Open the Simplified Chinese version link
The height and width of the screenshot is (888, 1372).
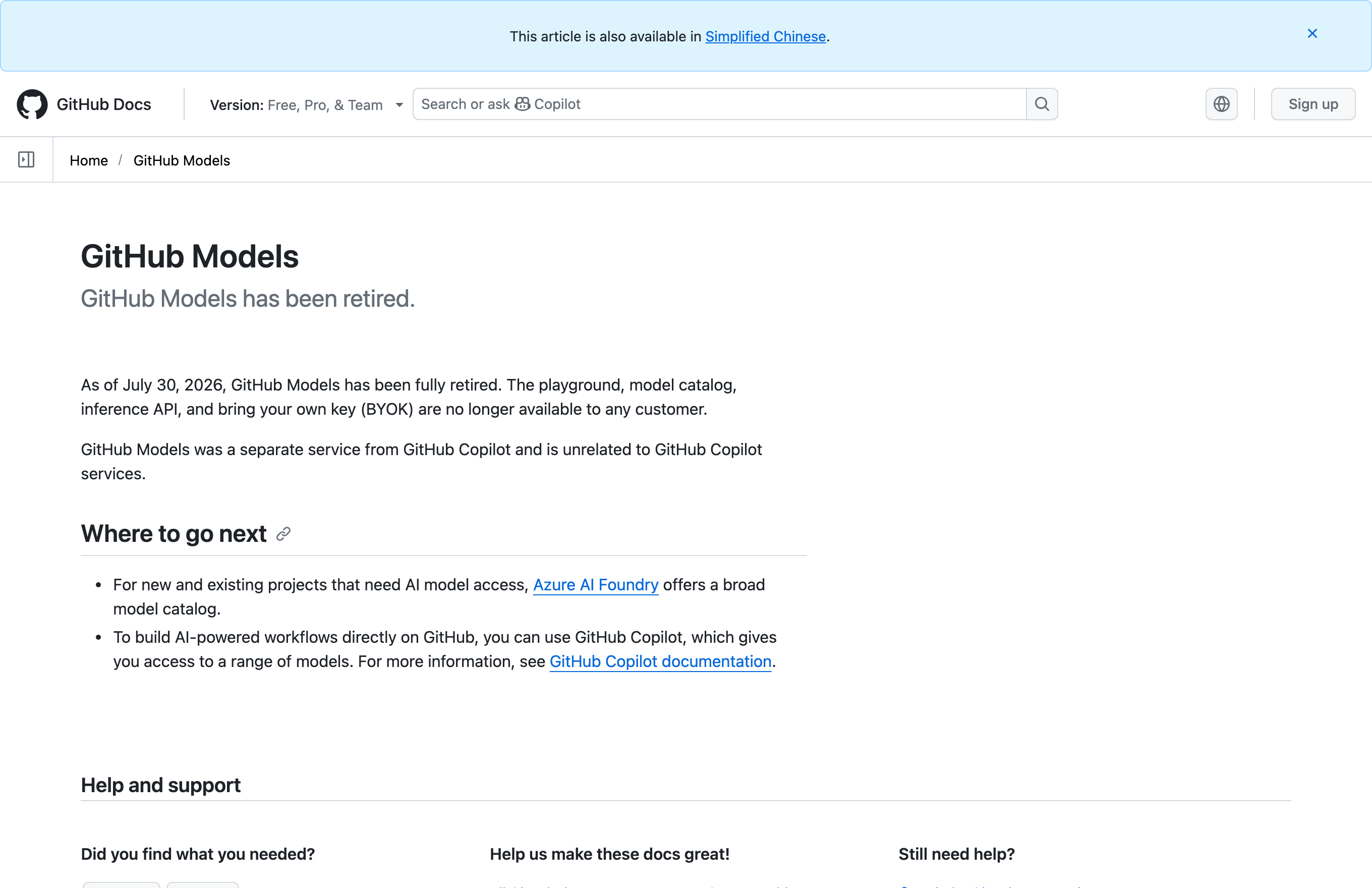(x=766, y=36)
